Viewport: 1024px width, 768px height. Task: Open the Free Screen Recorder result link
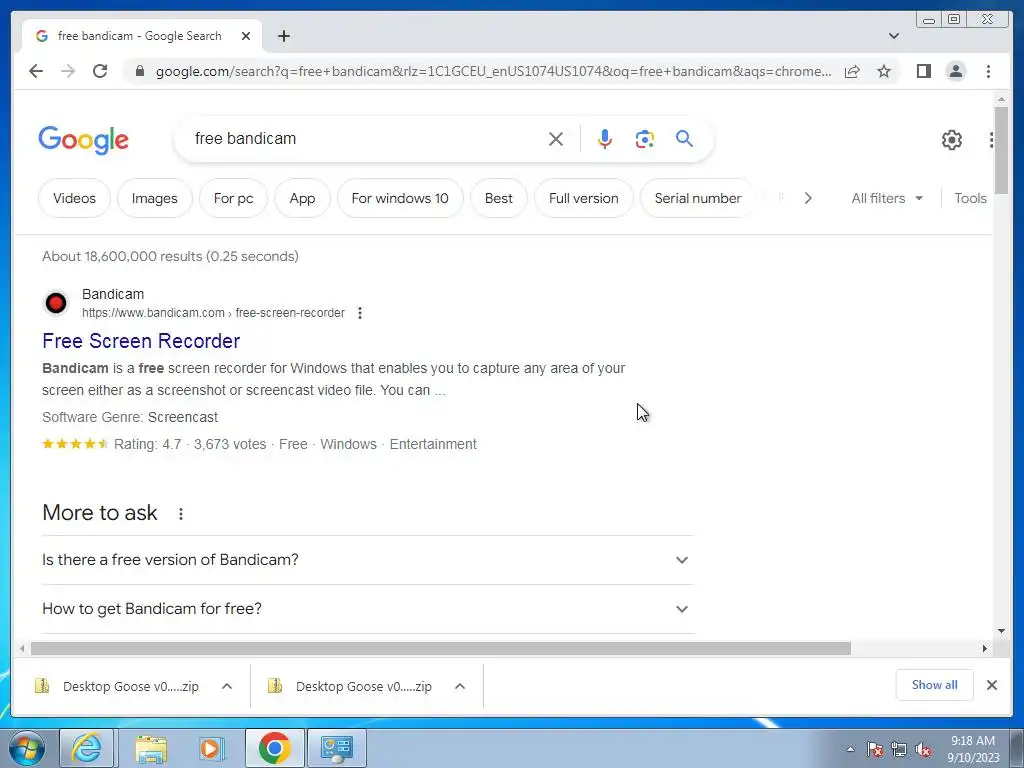click(141, 341)
